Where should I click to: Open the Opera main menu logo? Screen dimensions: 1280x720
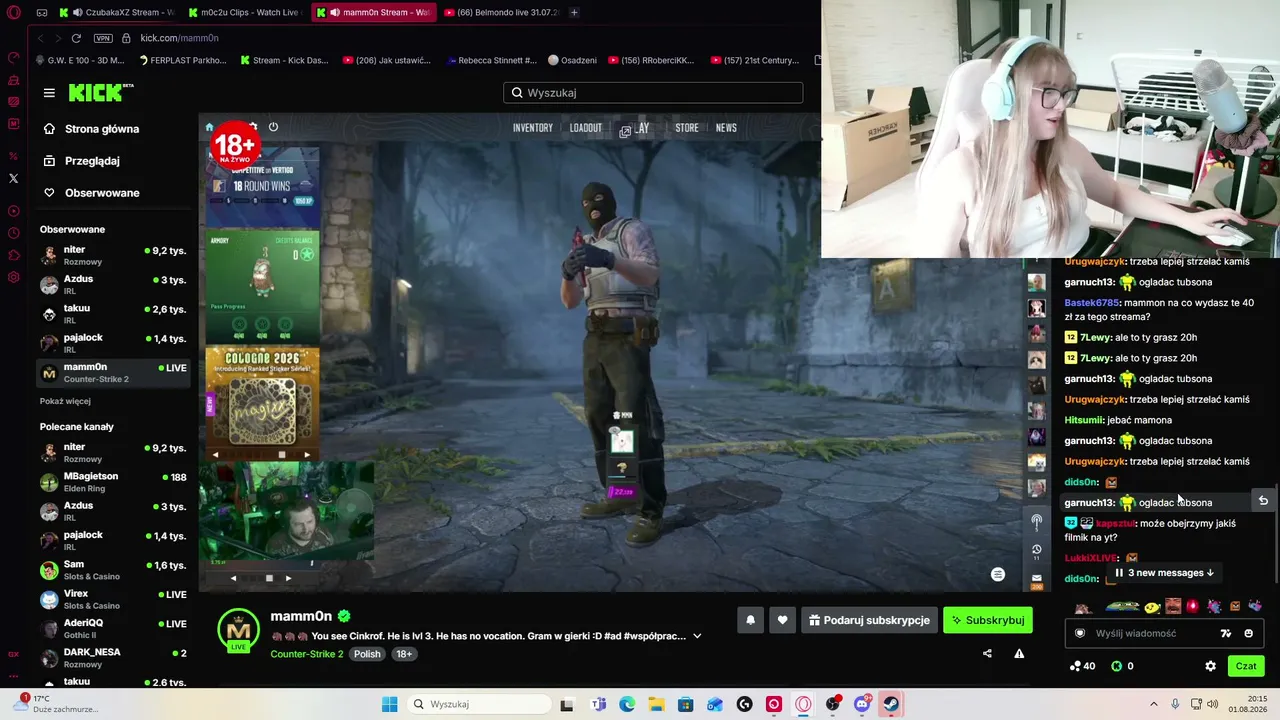tap(13, 13)
